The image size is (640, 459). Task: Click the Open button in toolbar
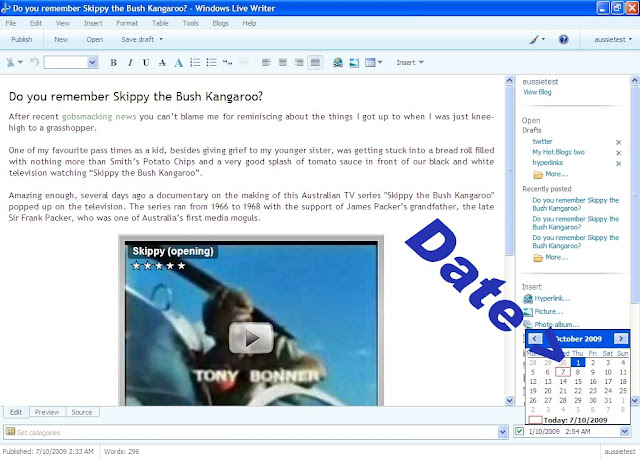click(x=95, y=40)
